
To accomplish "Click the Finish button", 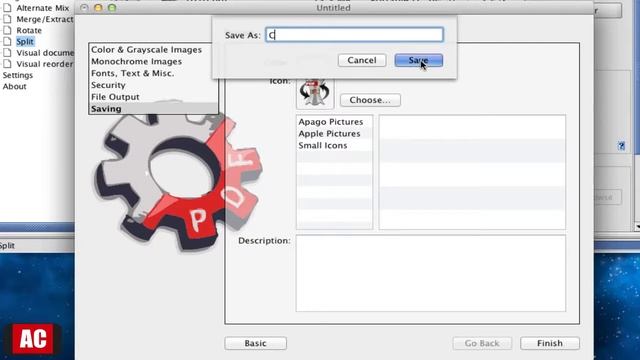I will 549,343.
